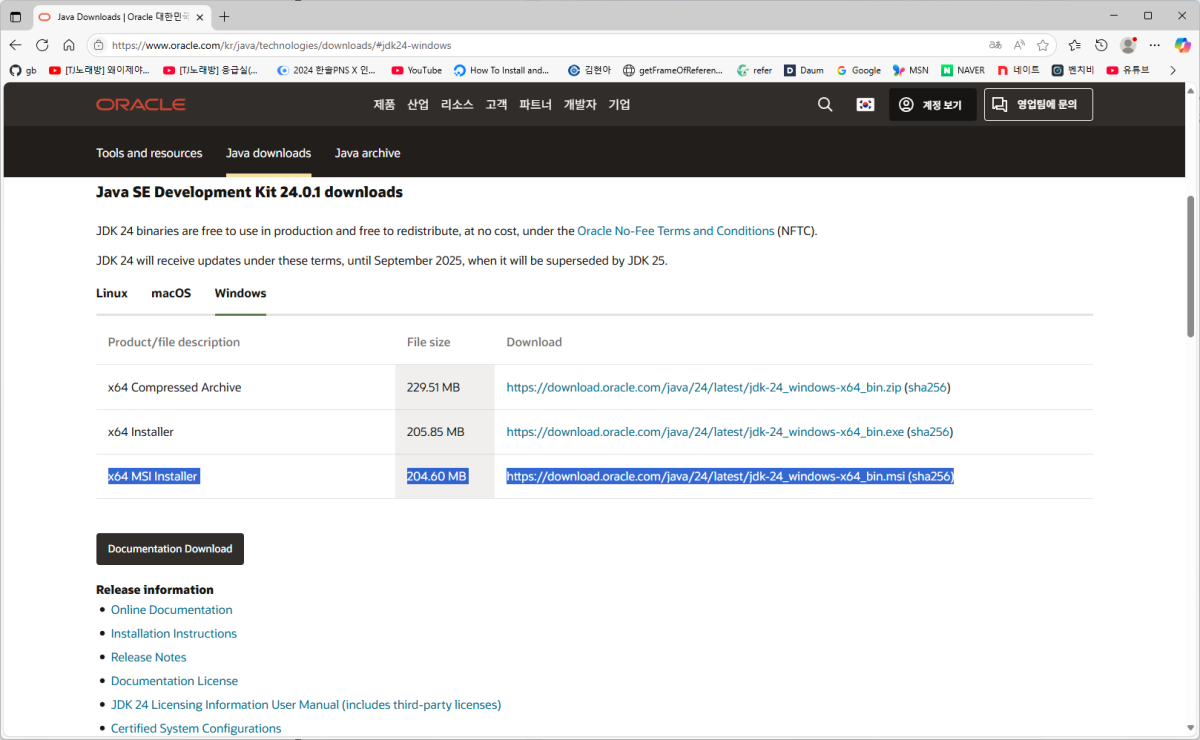Switch to Tools and resources tab

coord(149,153)
